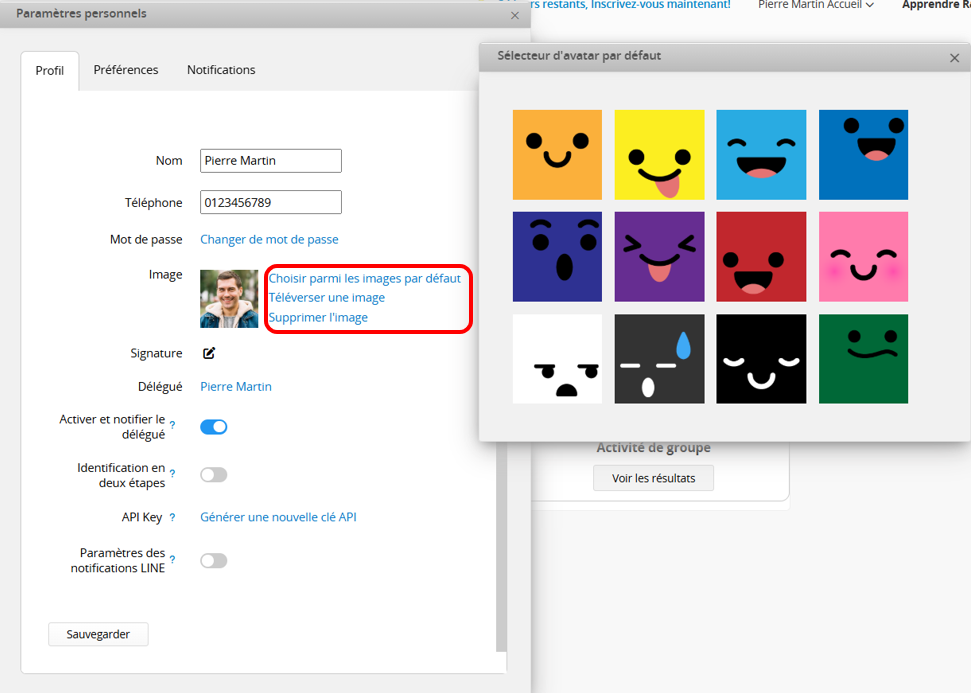Click Générer une nouvelle clé API
971x693 pixels.
coord(278,517)
